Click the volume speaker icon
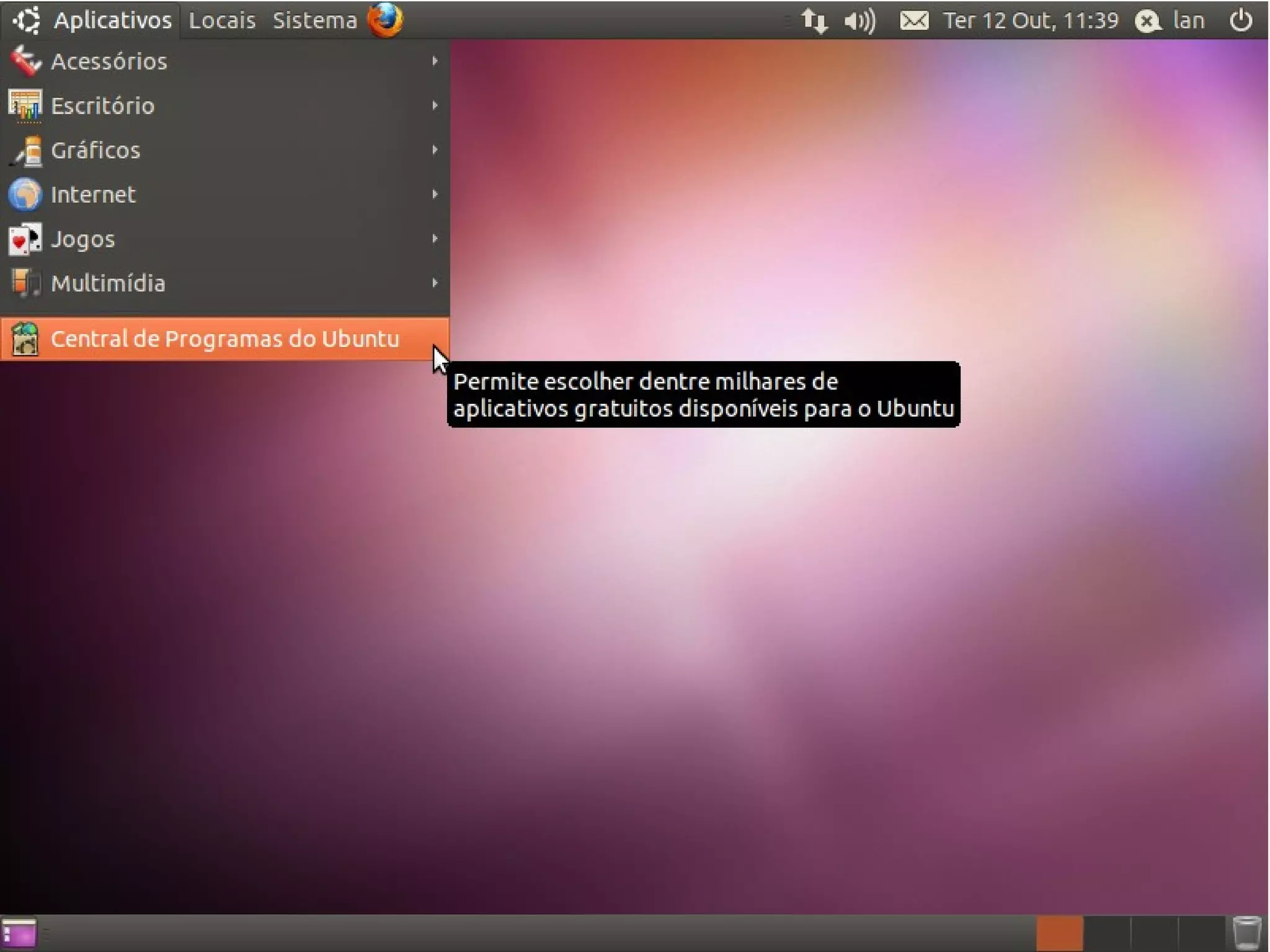Viewport: 1270px width, 952px height. (x=859, y=20)
